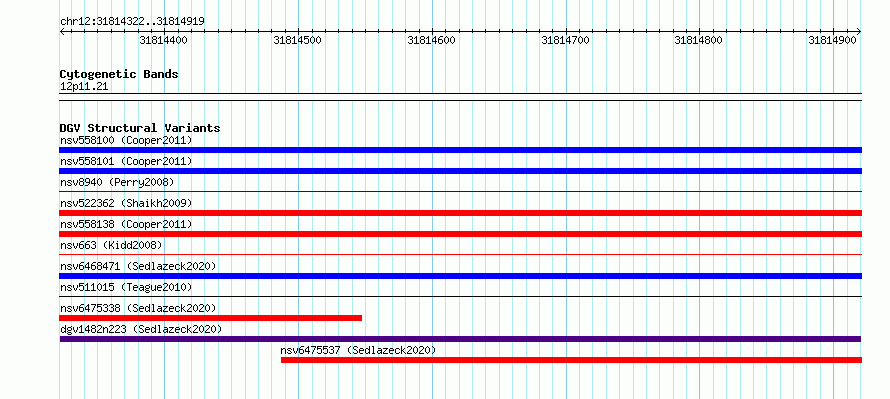Viewport: 890px width, 399px height.
Task: Click the 12p11.21 band label
Action: [84, 87]
